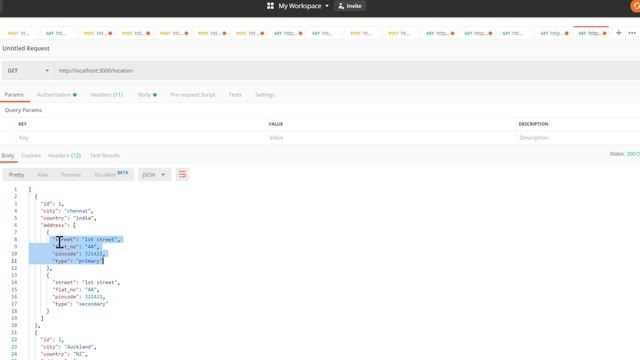Open the My Workspace dropdown
This screenshot has height=360, width=640.
tap(303, 6)
